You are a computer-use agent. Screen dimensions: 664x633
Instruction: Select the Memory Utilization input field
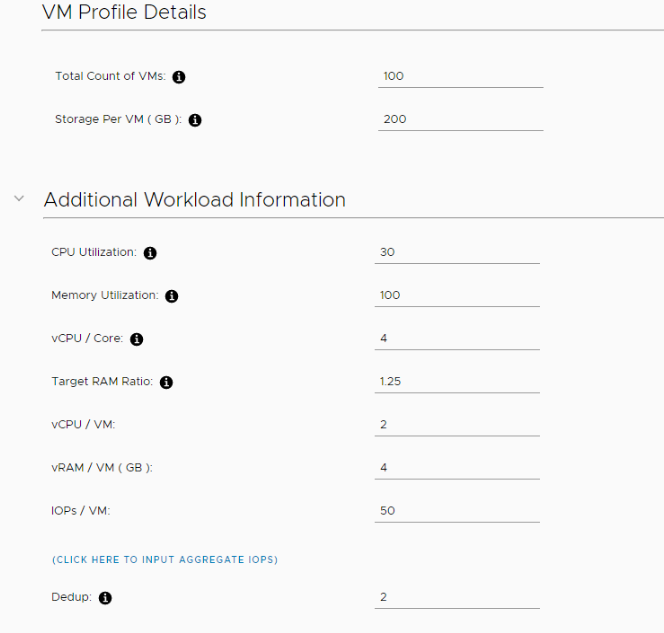coord(457,296)
